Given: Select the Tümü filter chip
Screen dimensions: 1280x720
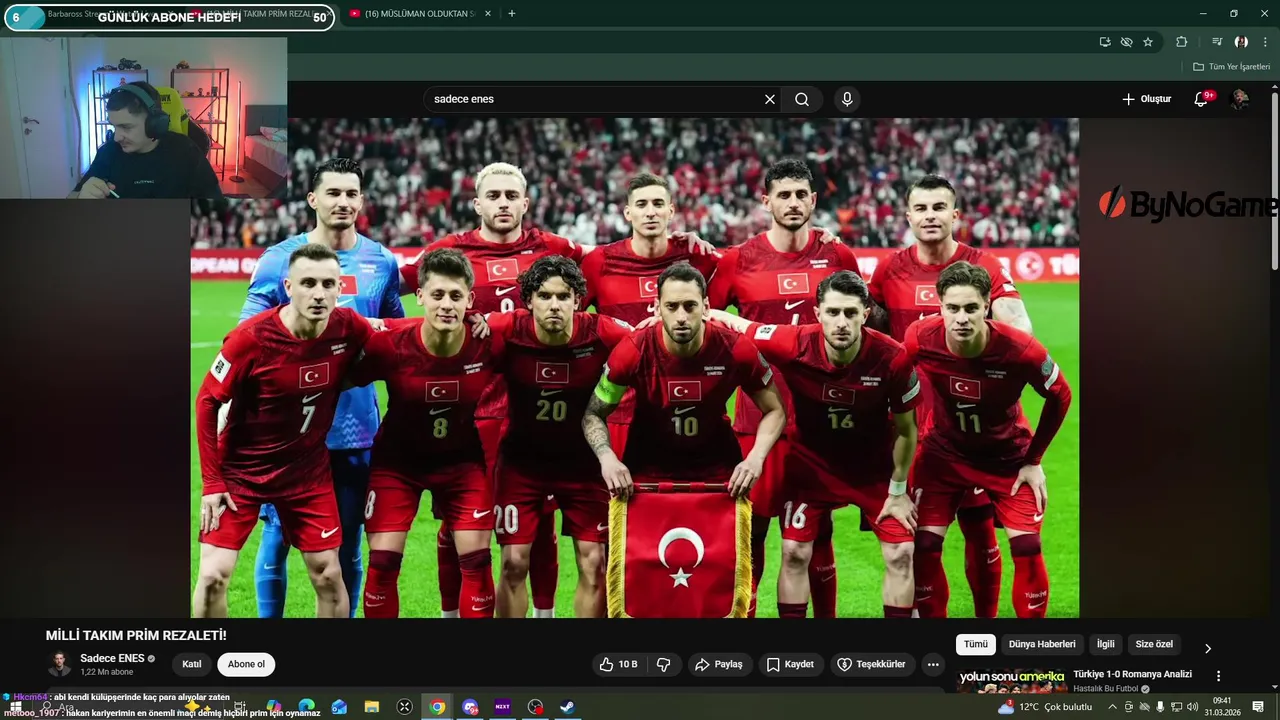Looking at the screenshot, I should (x=976, y=644).
